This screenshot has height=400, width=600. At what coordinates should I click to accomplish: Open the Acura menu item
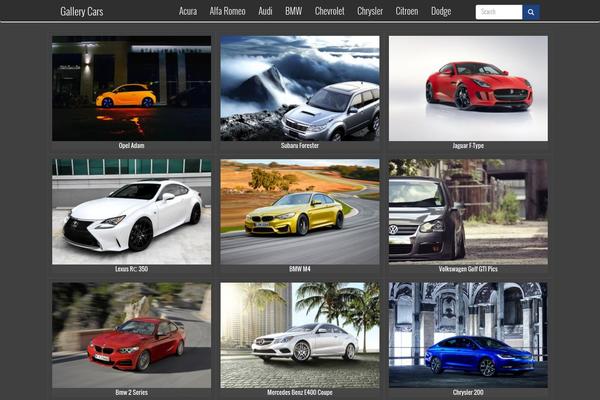(188, 11)
